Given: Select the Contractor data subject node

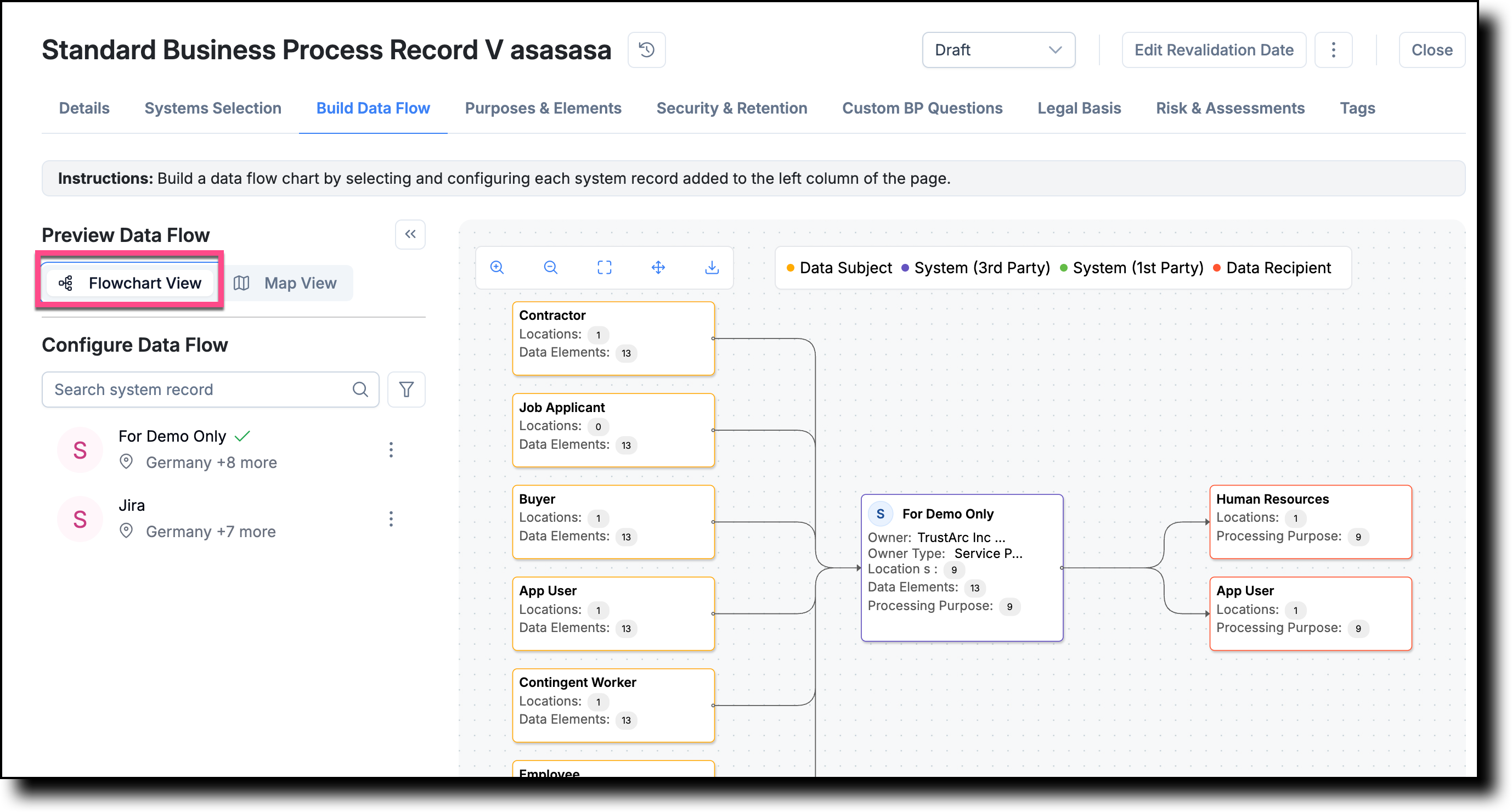Looking at the screenshot, I should 613,338.
